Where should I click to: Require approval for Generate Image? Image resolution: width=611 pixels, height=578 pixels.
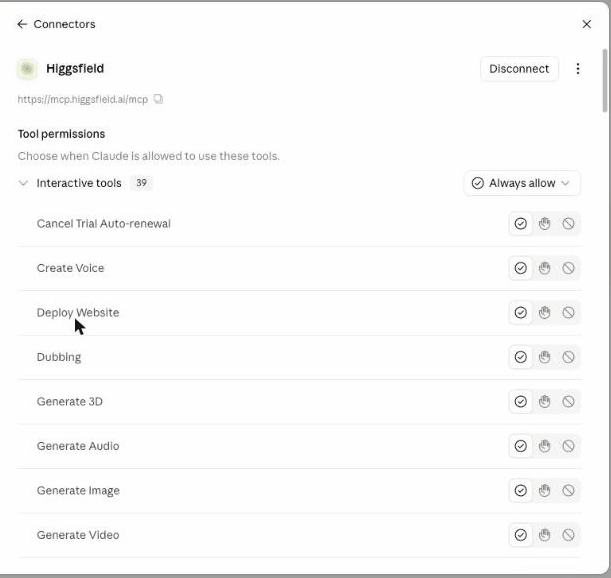[544, 490]
